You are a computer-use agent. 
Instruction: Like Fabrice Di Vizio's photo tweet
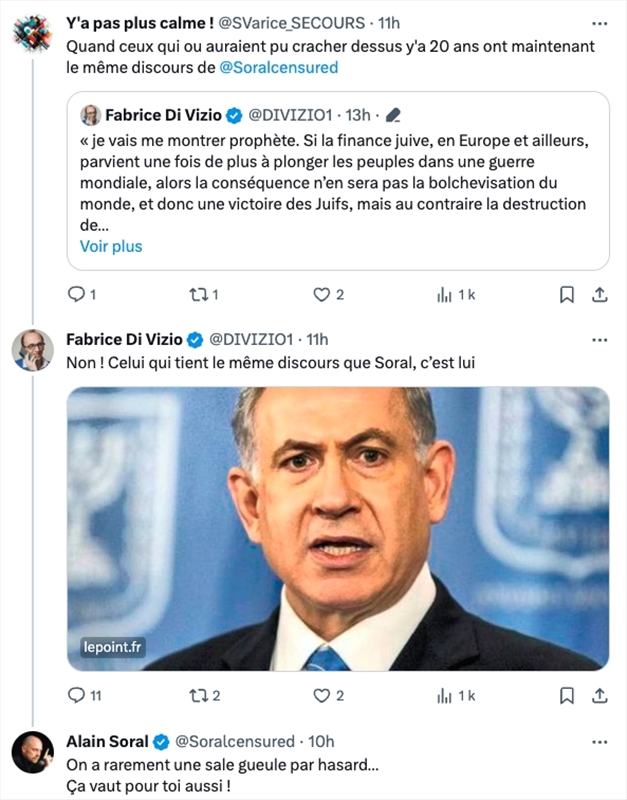(322, 696)
